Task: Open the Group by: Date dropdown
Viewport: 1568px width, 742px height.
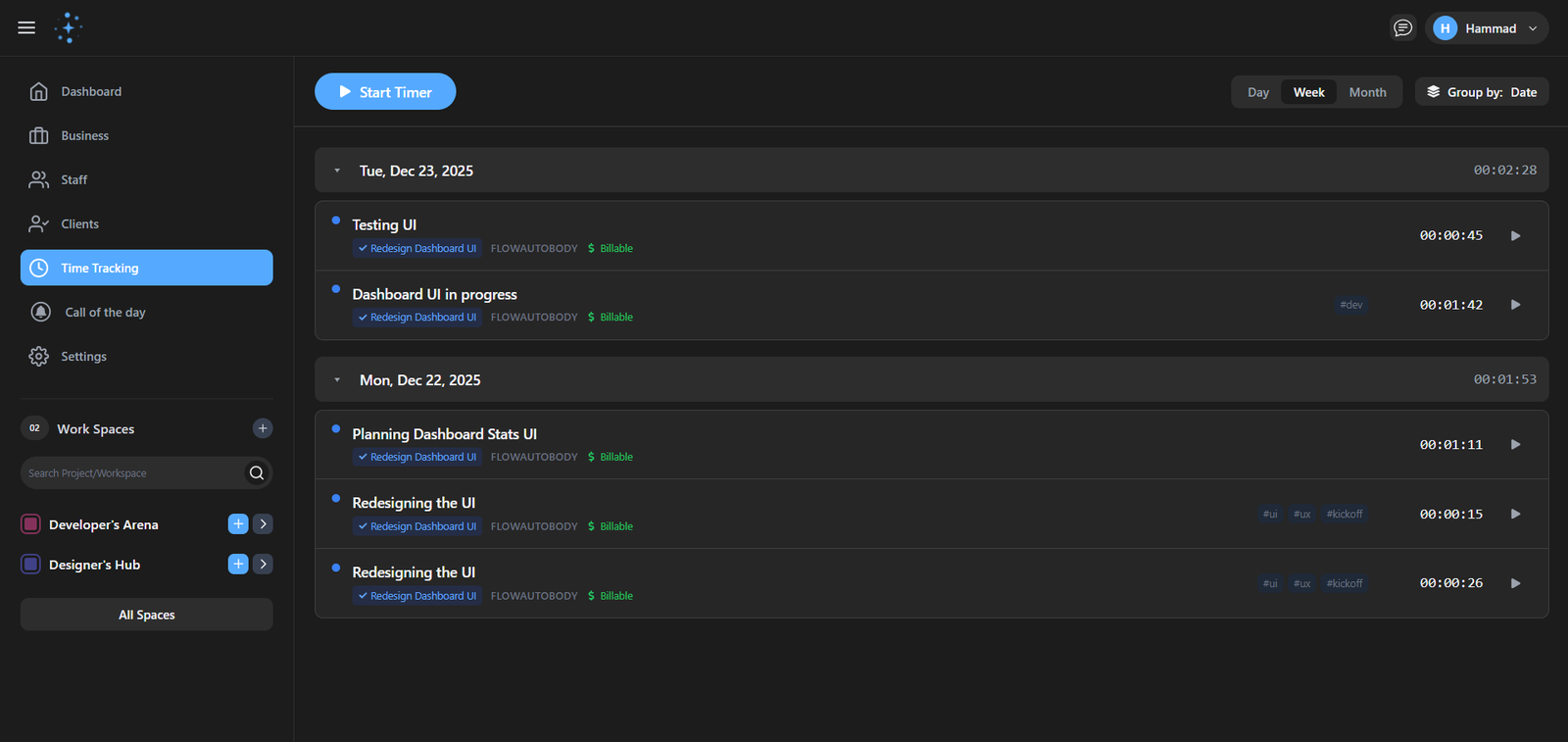Action: coord(1481,92)
